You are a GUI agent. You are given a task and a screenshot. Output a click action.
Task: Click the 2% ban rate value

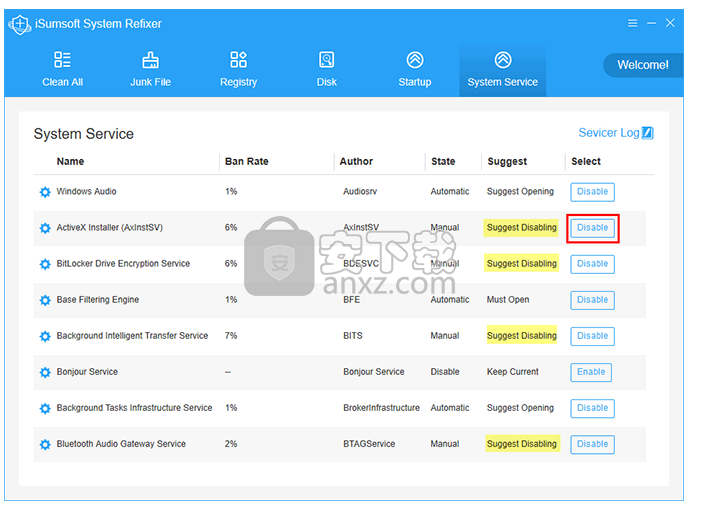click(231, 444)
